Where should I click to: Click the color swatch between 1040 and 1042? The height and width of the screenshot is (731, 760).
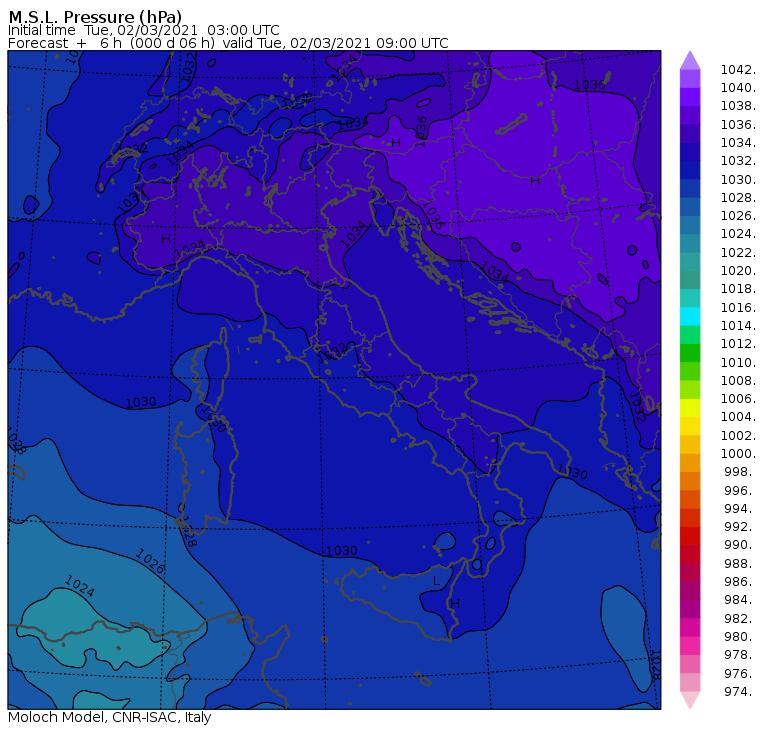click(690, 79)
